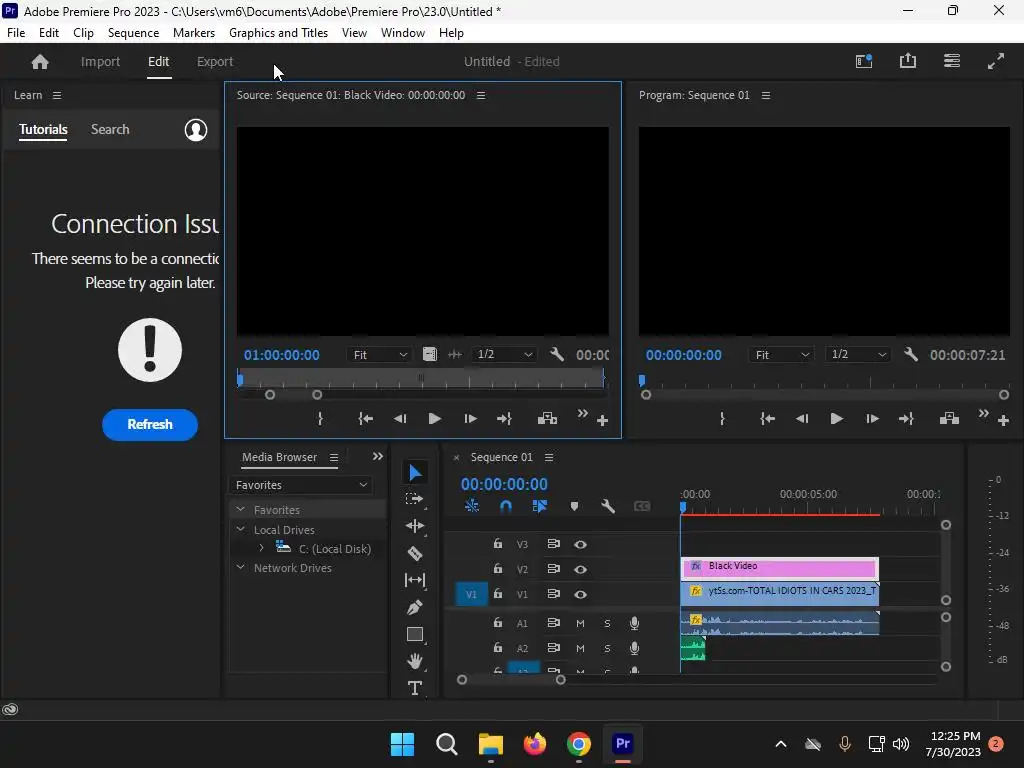Select the Selection tool arrow
The width and height of the screenshot is (1024, 768).
(415, 472)
